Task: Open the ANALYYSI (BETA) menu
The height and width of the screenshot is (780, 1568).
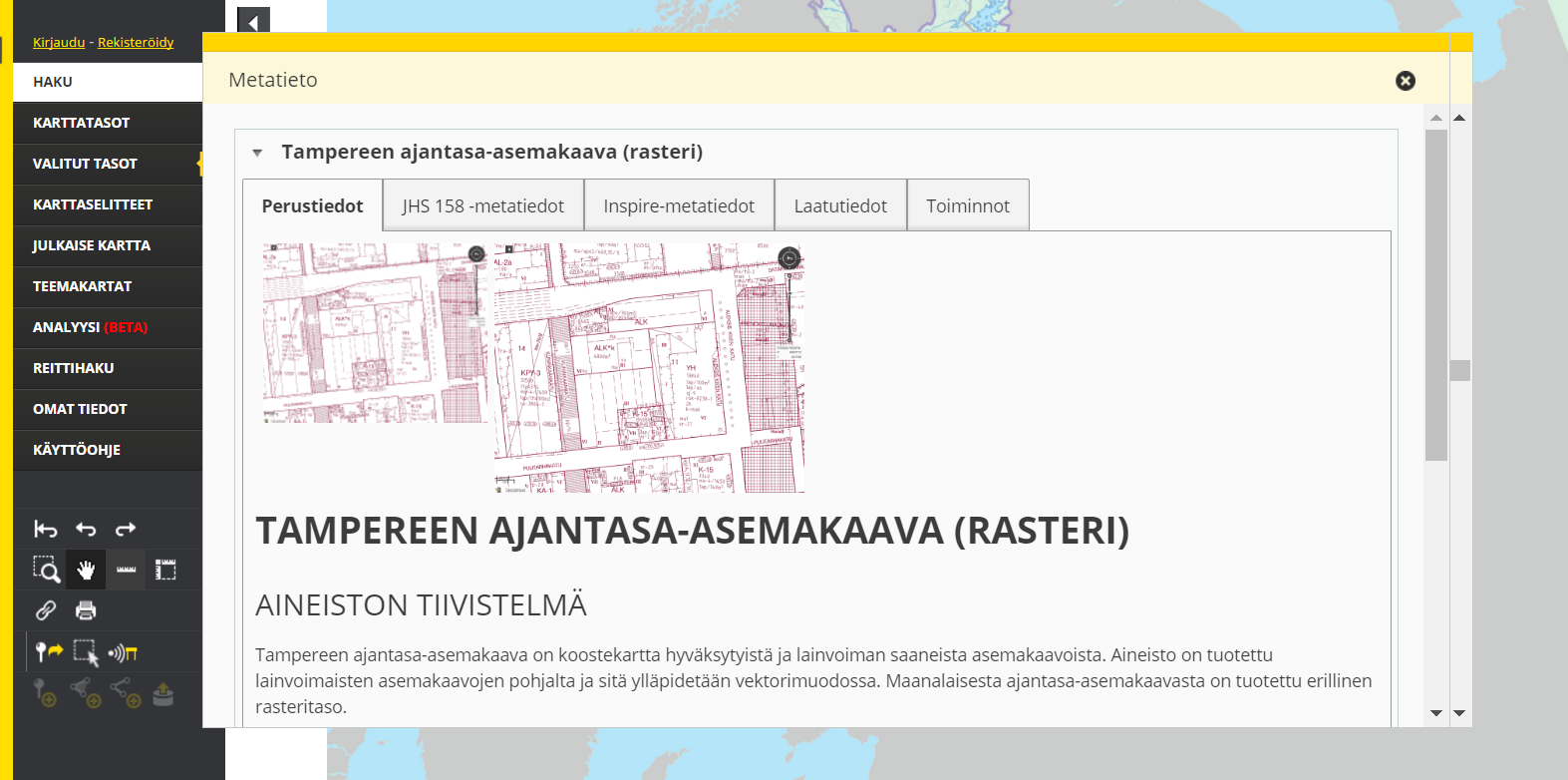Action: pyautogui.click(x=108, y=327)
